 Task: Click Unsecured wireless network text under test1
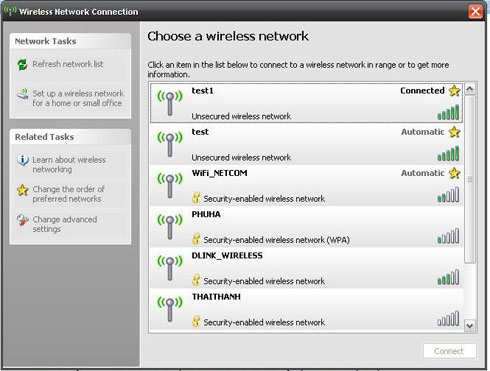[x=241, y=116]
